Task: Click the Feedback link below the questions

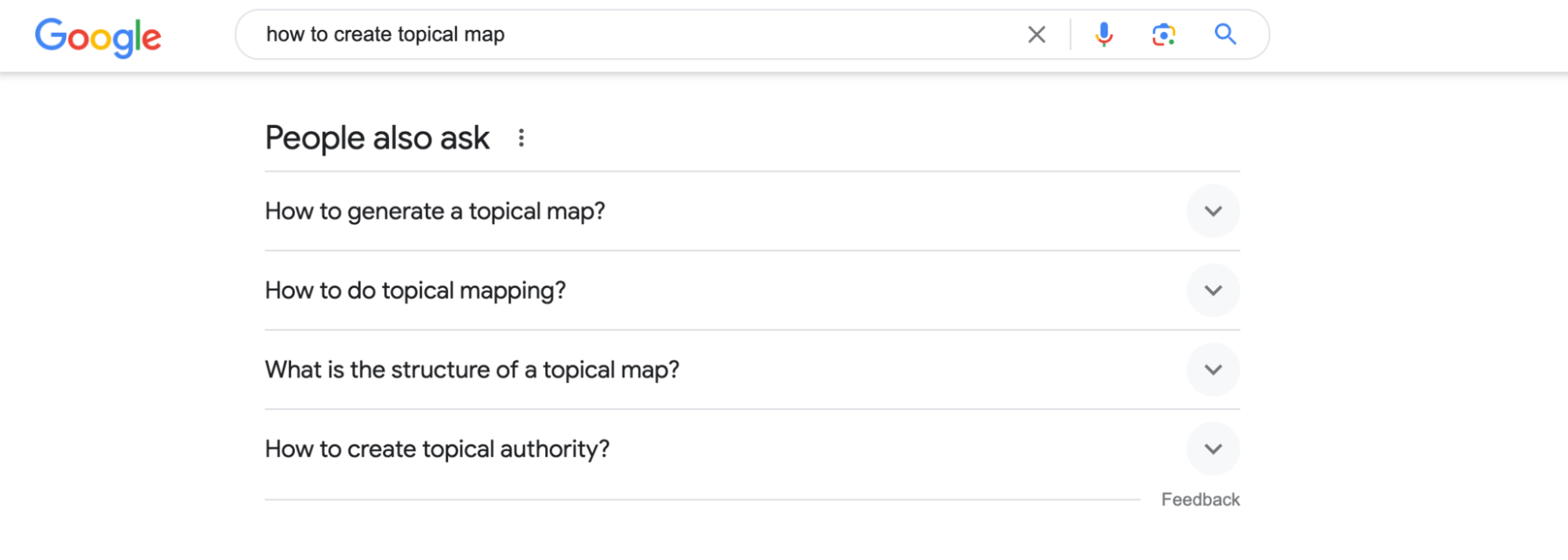Action: [1200, 500]
